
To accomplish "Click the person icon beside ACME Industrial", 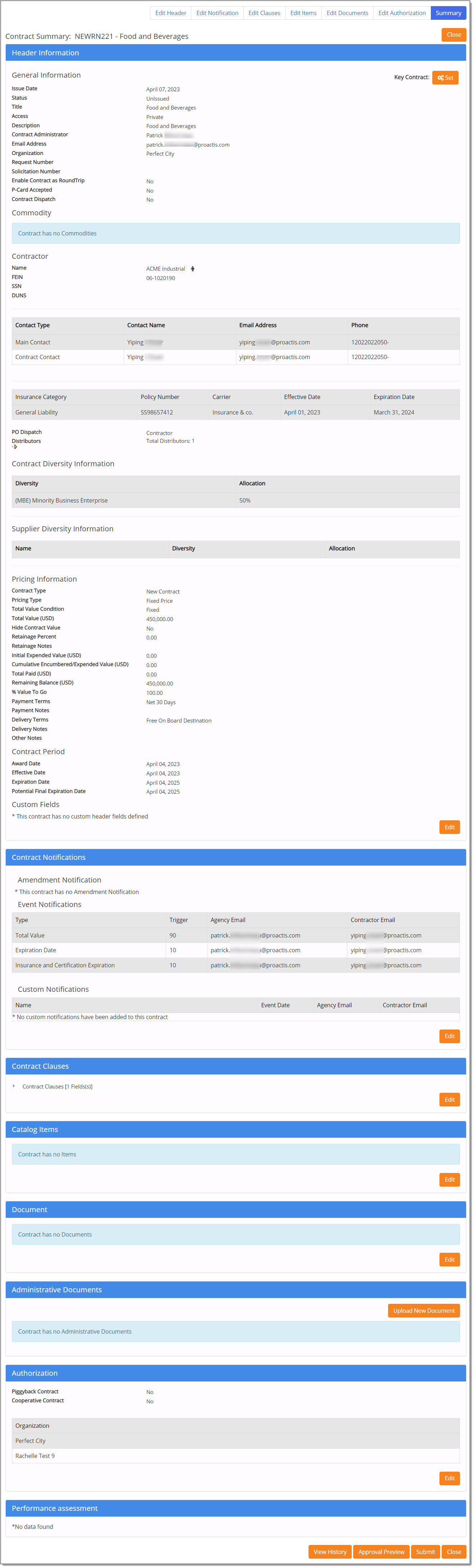I will 192,269.
